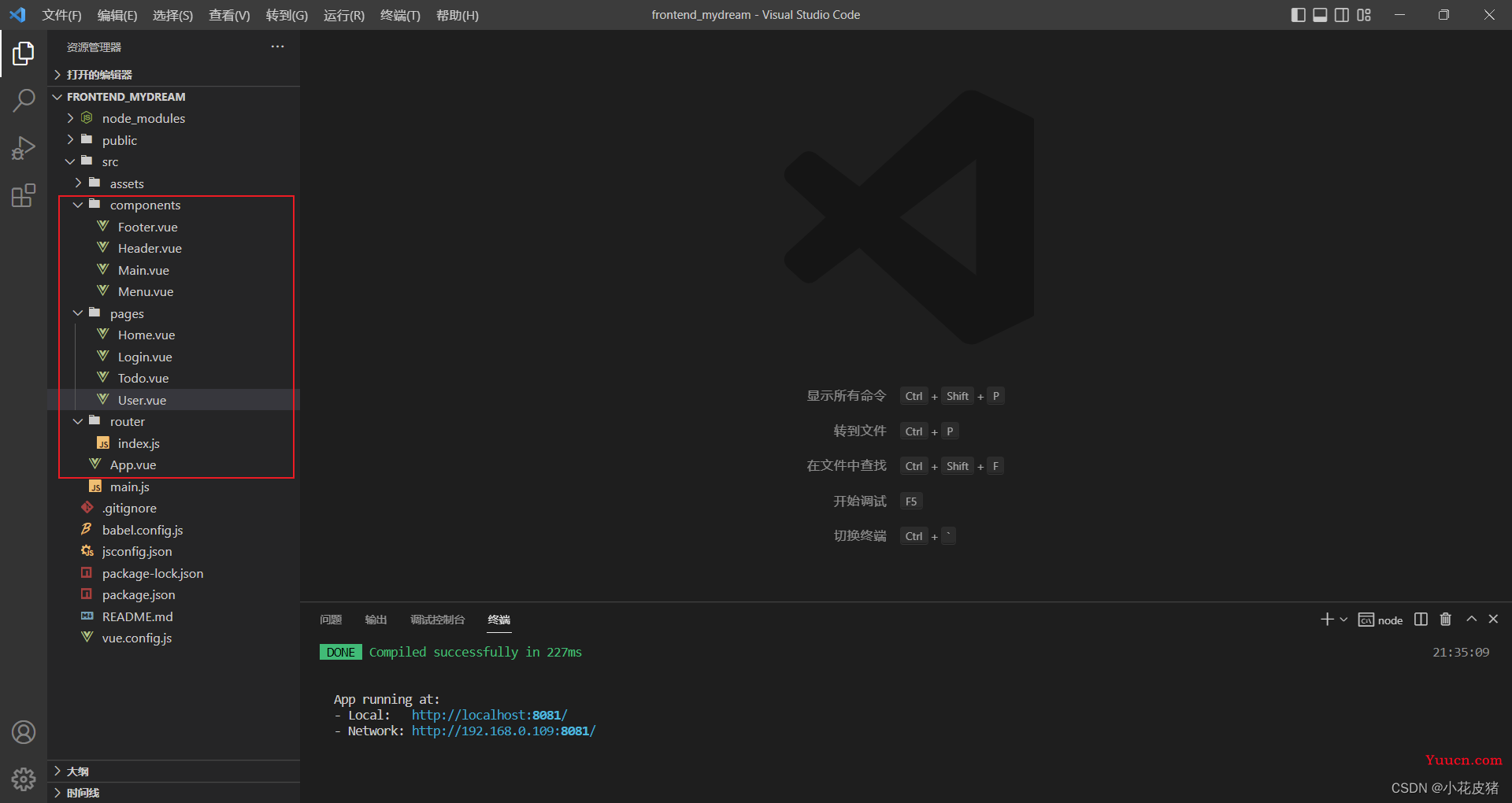
Task: Collapse the pages folder
Action: [x=174, y=313]
